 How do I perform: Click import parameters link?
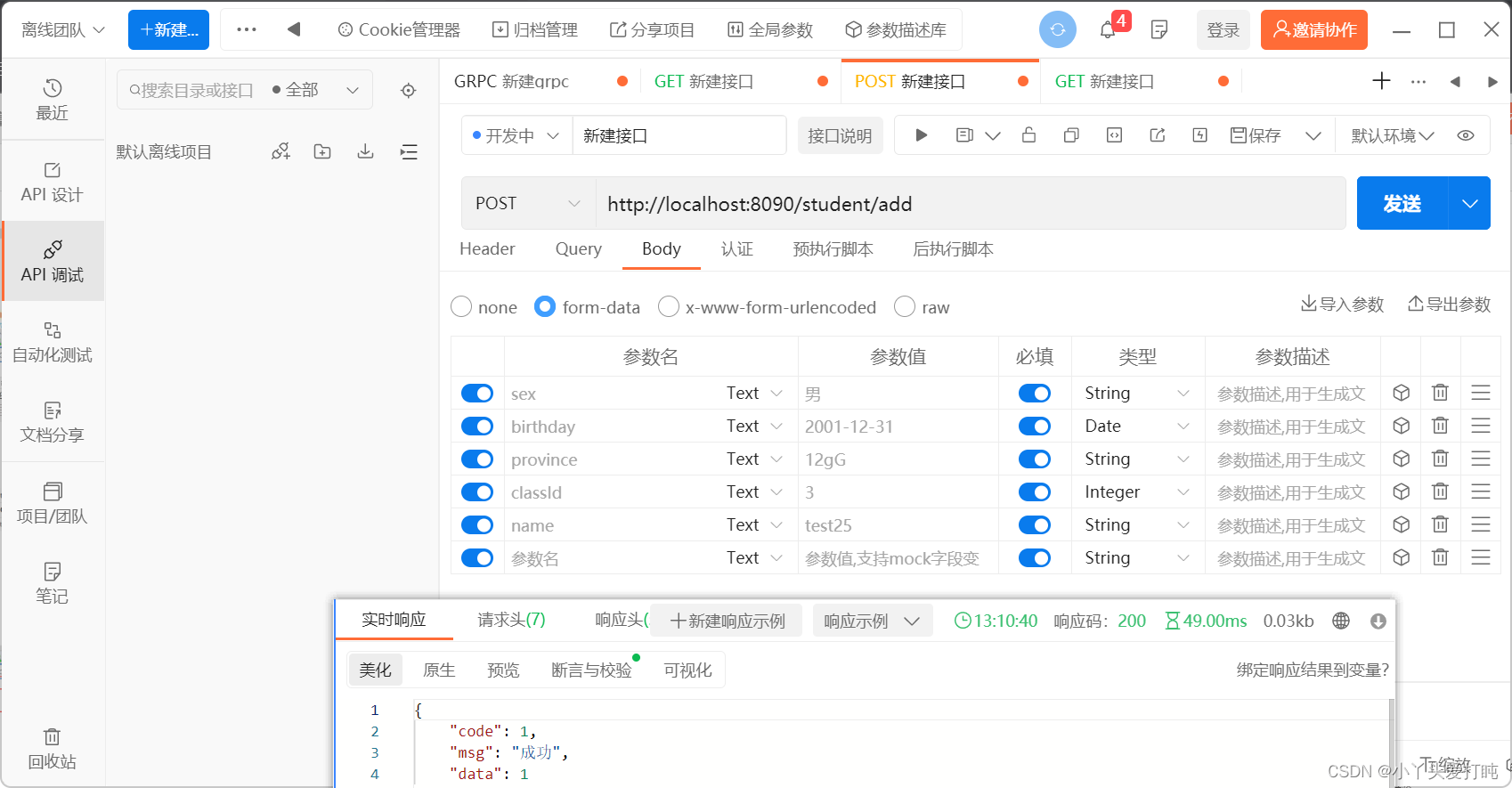(1343, 305)
